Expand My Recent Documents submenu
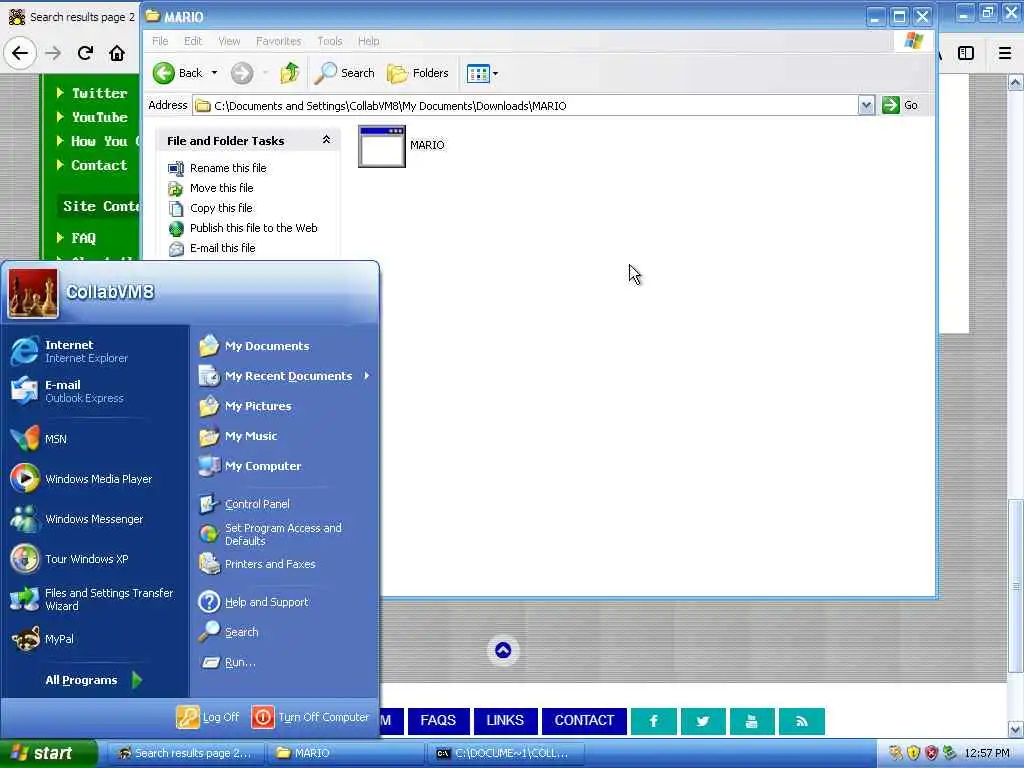Image resolution: width=1024 pixels, height=768 pixels. [285, 376]
